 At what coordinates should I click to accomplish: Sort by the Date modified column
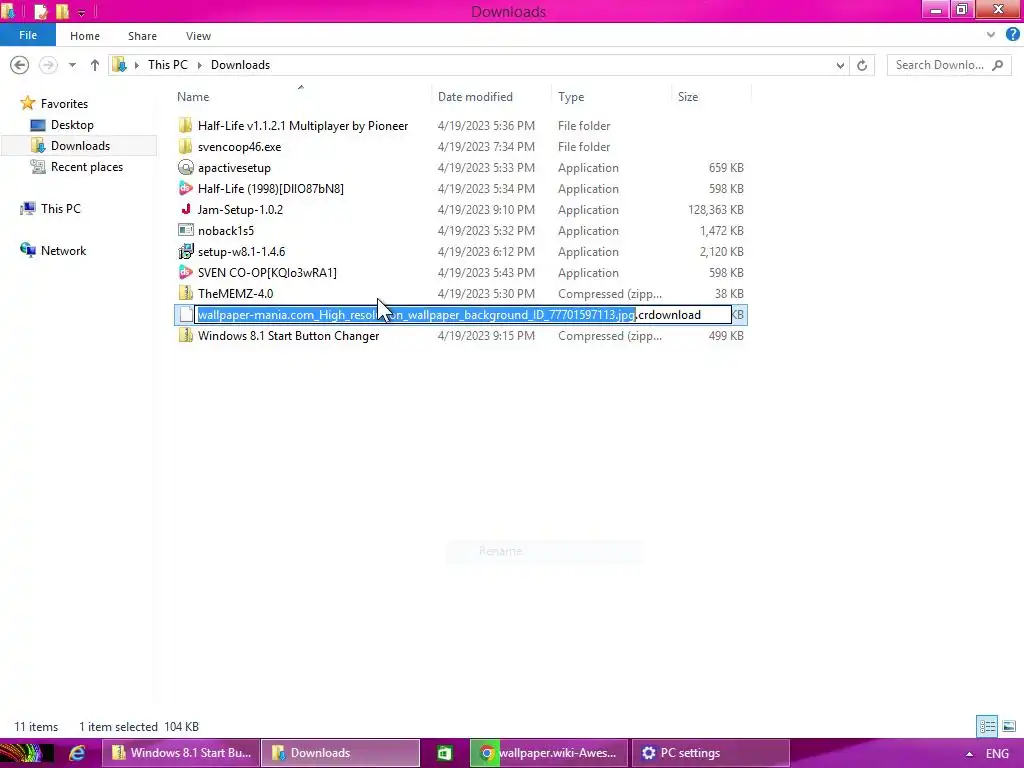click(475, 97)
